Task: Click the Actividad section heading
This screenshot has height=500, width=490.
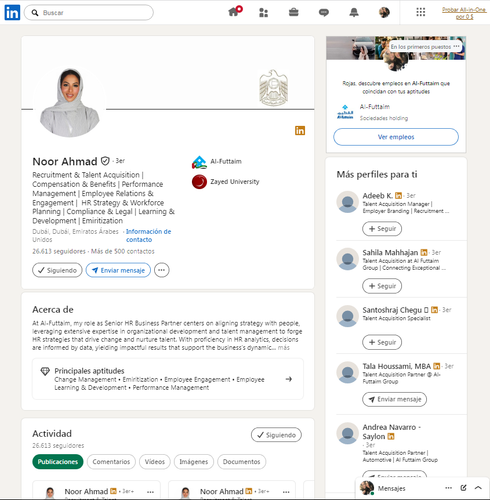Action: coord(52,434)
